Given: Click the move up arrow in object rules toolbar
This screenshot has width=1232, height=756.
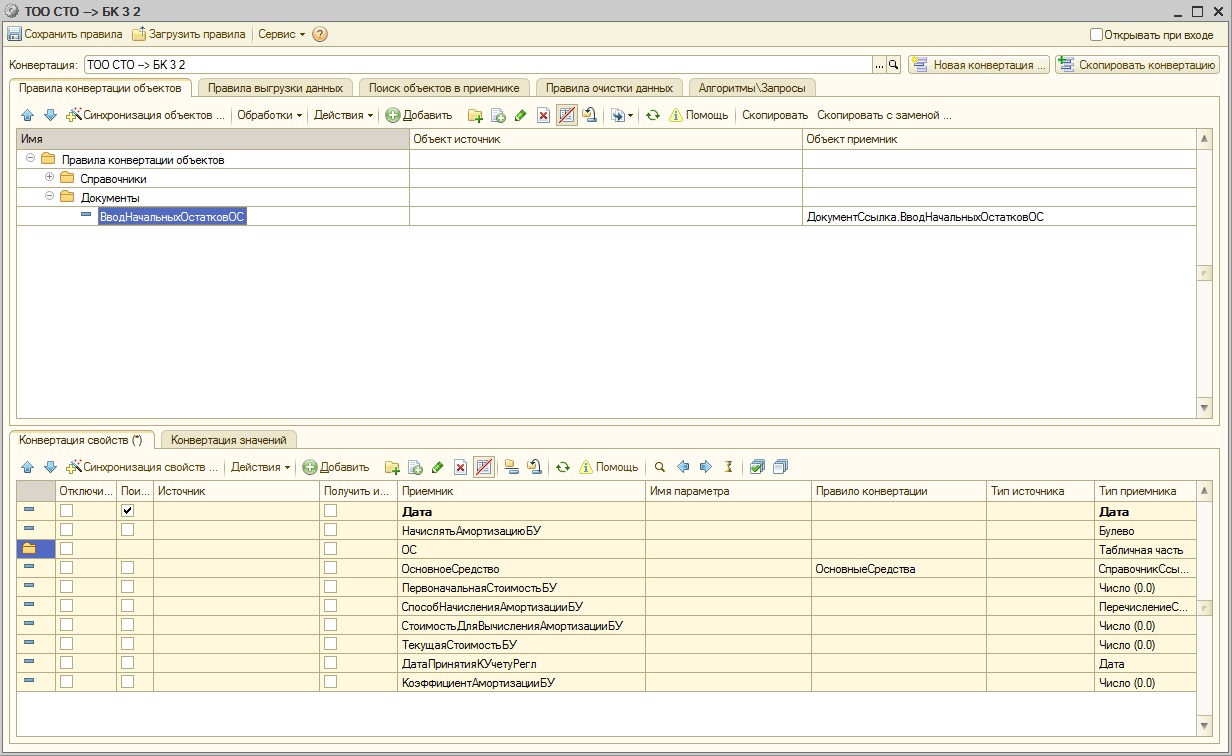Looking at the screenshot, I should (x=27, y=115).
